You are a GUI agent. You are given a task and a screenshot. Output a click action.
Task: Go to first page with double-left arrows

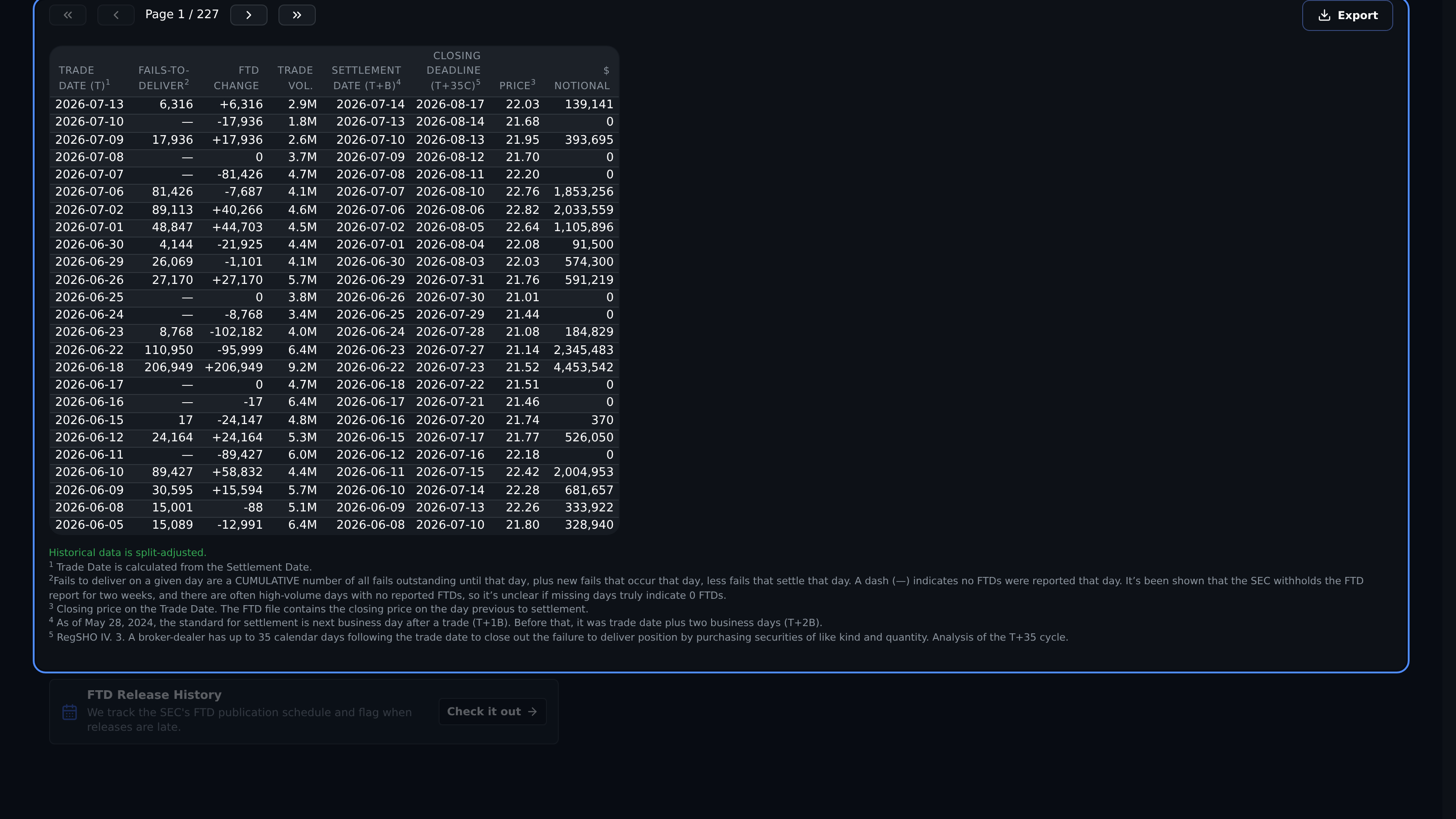(x=68, y=15)
